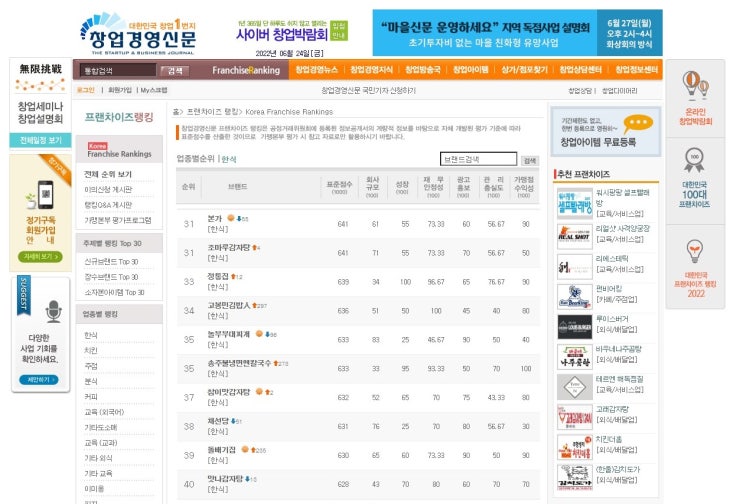
Task: Select the 분식 category in 업종별 랭킹
Action: point(91,381)
